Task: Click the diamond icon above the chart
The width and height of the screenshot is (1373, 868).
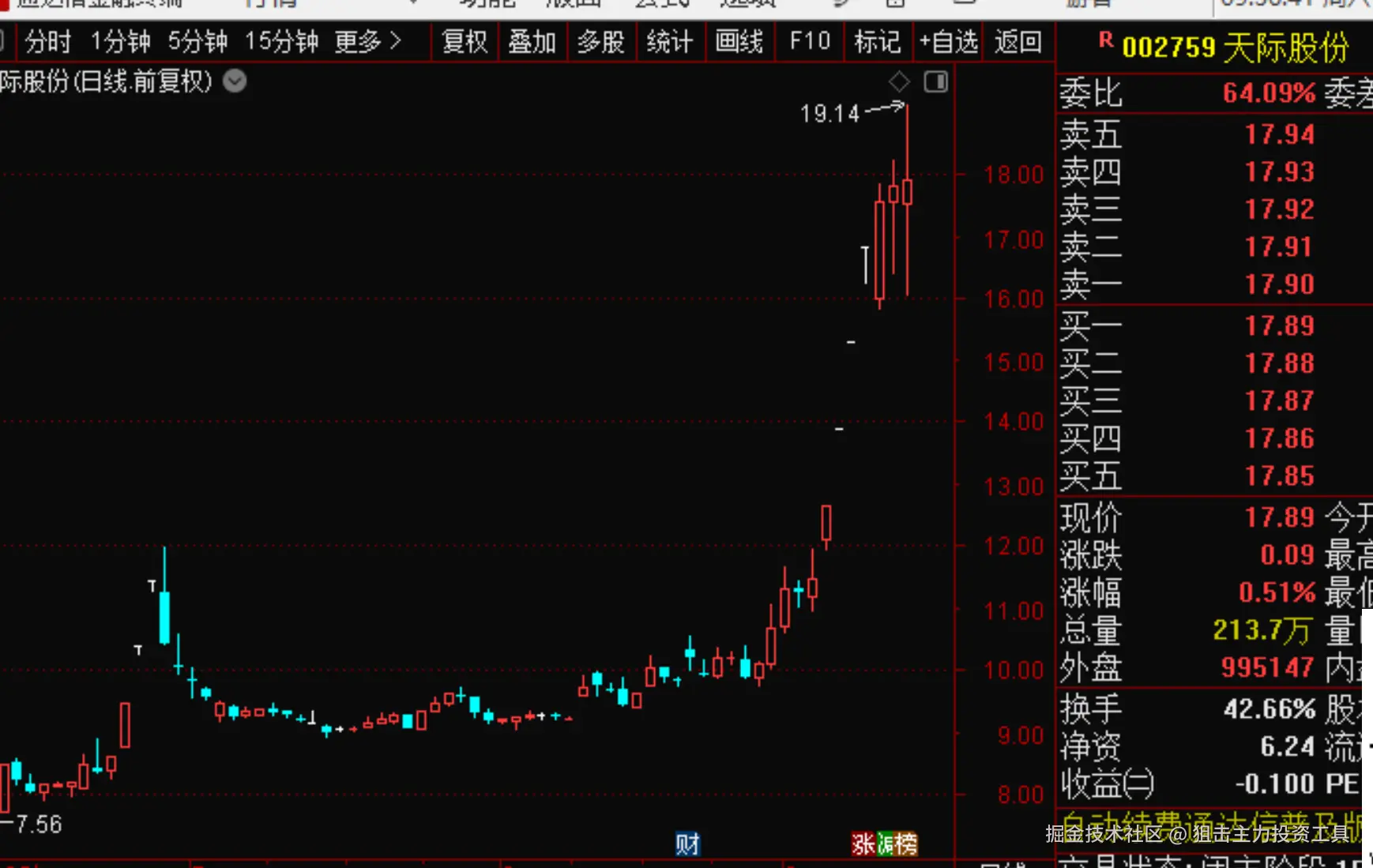Action: tap(899, 81)
